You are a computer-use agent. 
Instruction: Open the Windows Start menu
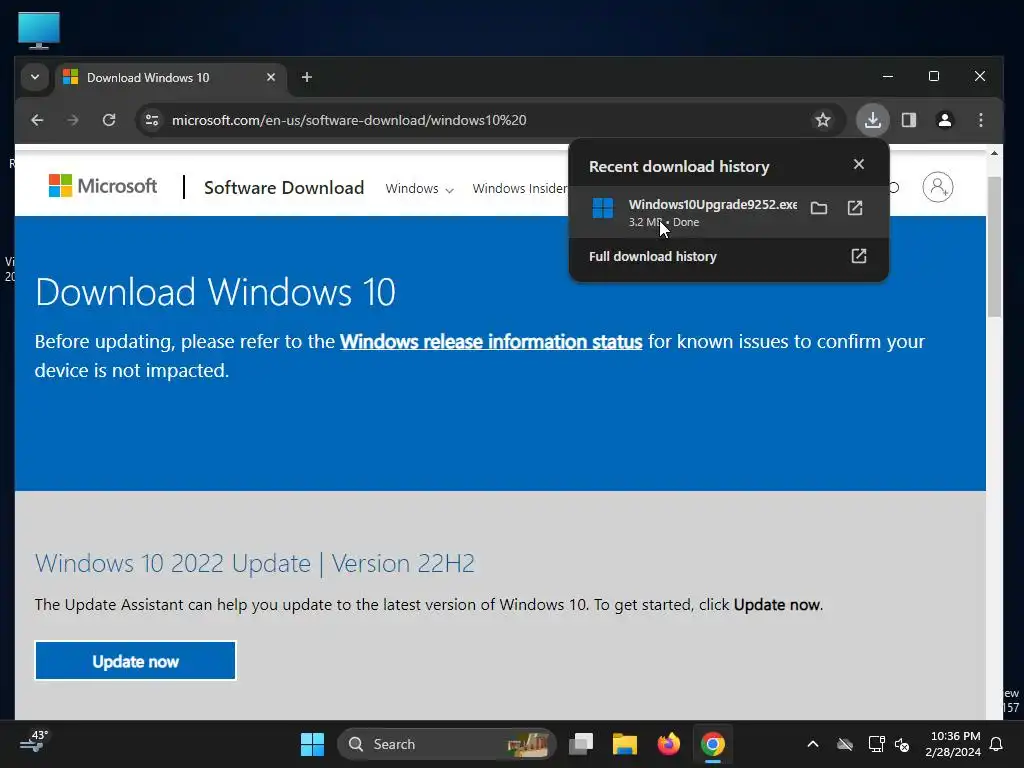[312, 744]
